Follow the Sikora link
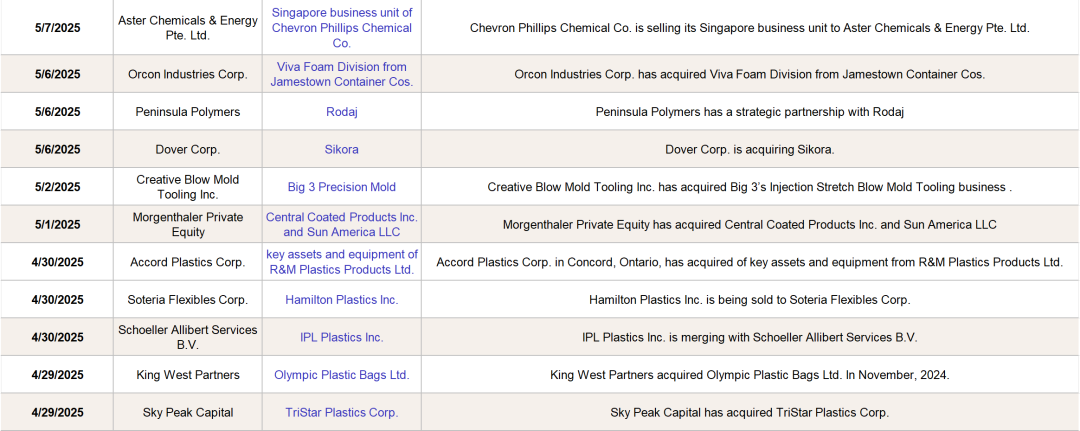Viewport: 1080px width, 431px height. (341, 150)
